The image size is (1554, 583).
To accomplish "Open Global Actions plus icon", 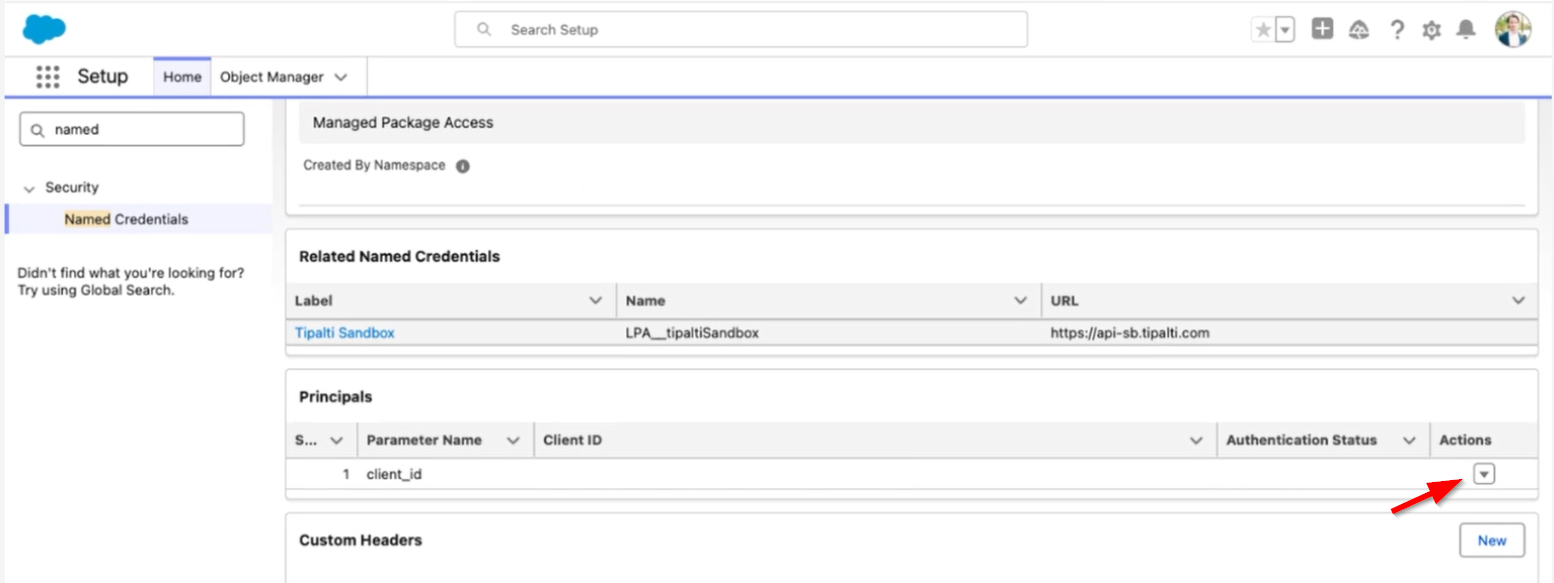I will click(x=1322, y=30).
